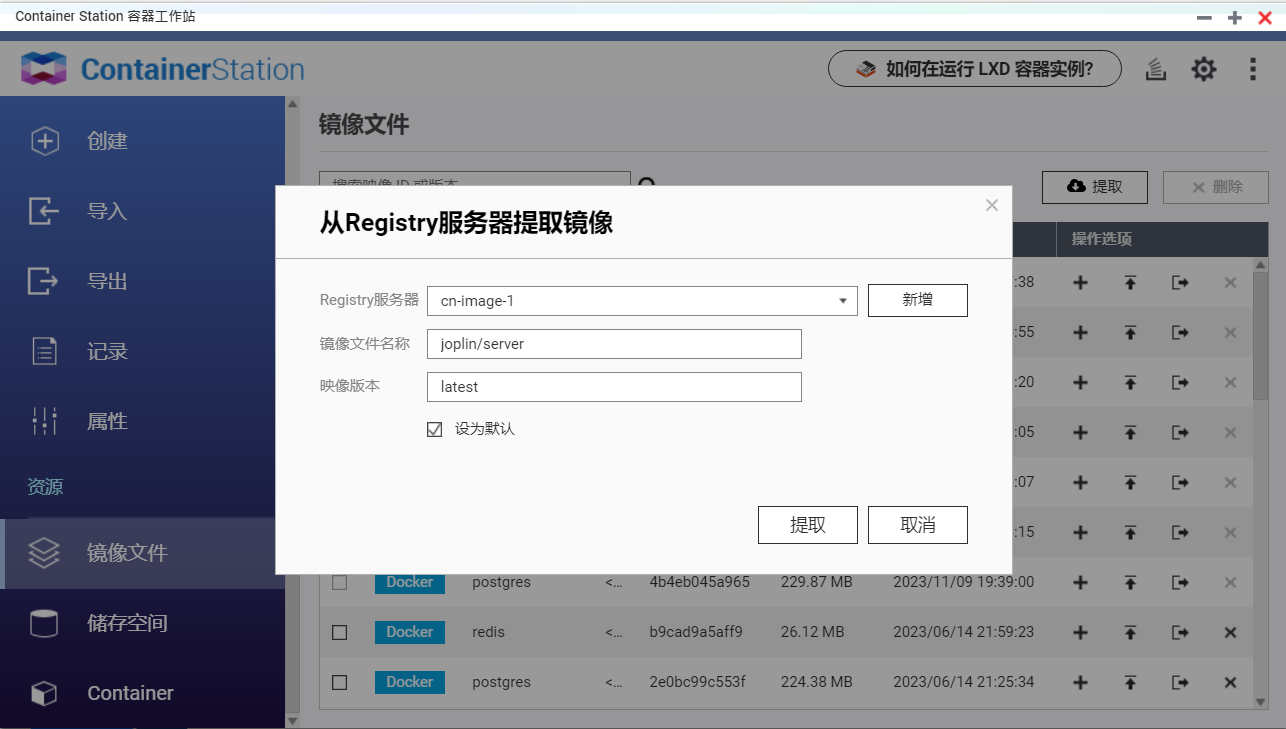This screenshot has height=729, width=1286.
Task: Open the three-dot more menu
Action: pyautogui.click(x=1253, y=69)
